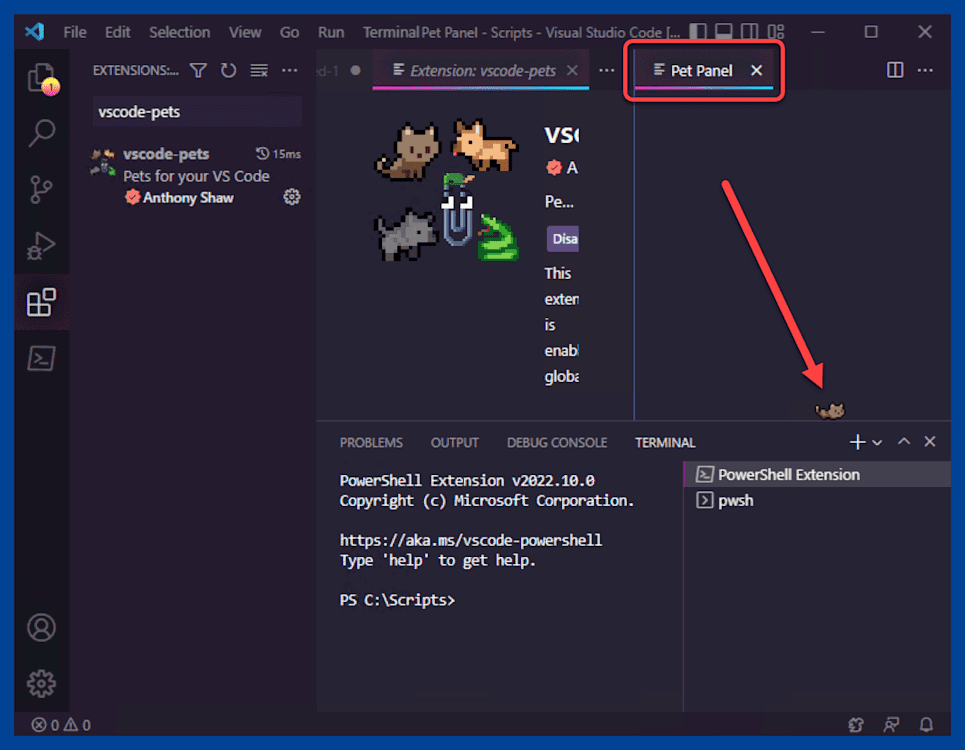965x750 pixels.
Task: Open the Run menu
Action: [330, 31]
